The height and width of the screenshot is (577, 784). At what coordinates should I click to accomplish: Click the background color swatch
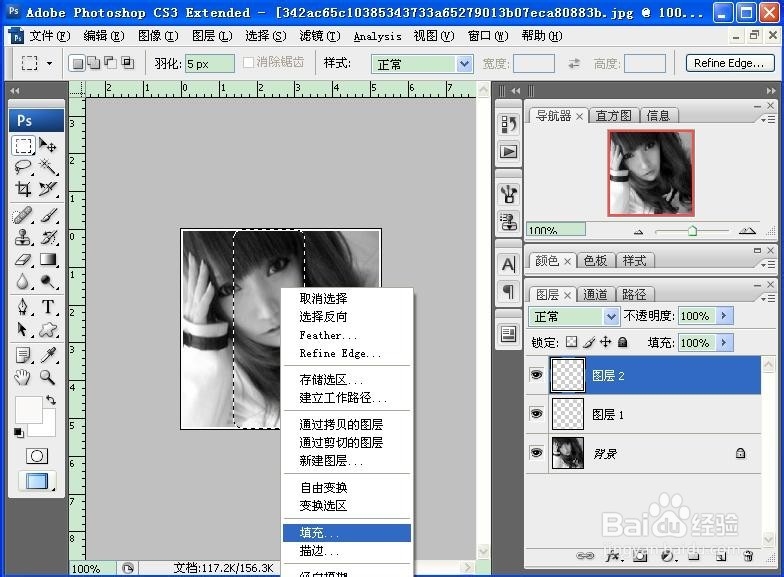(x=48, y=429)
